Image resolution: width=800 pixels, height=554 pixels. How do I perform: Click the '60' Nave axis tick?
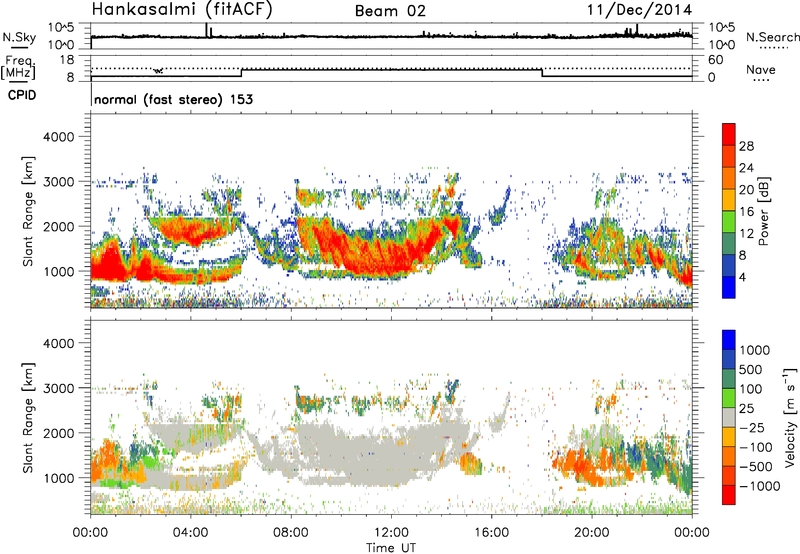716,60
